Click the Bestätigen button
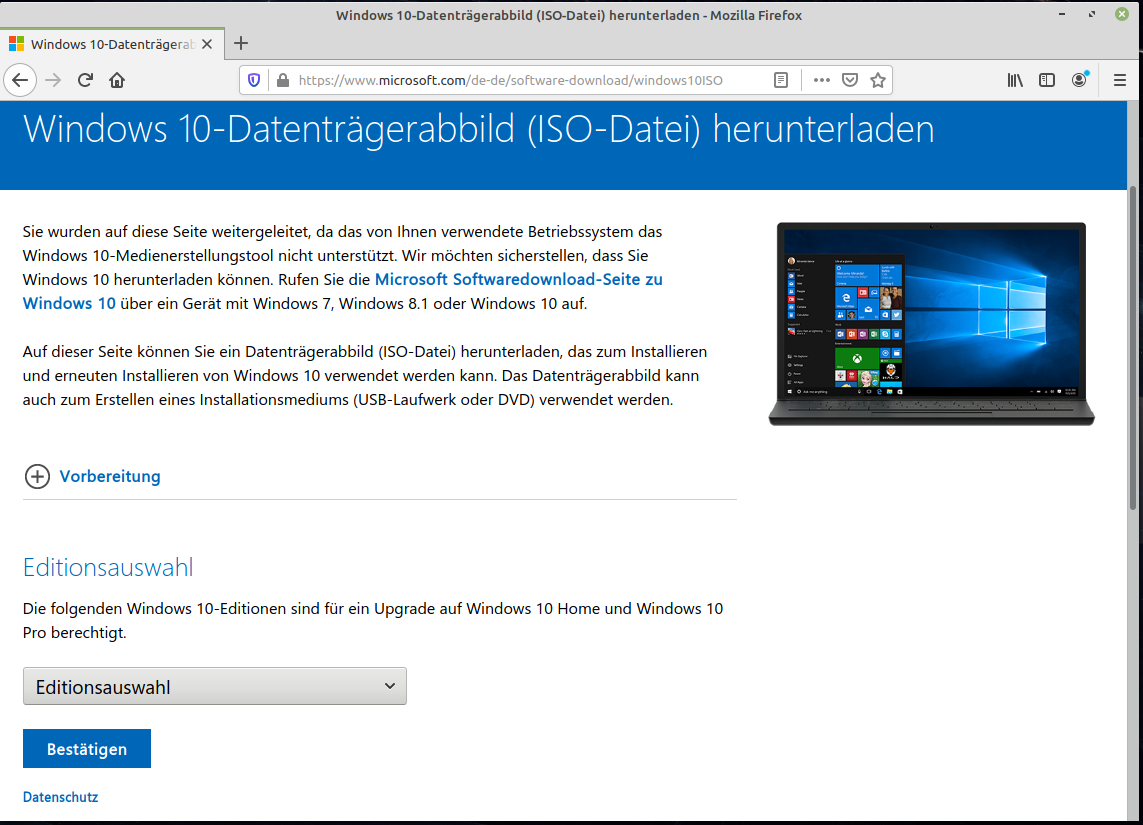Image resolution: width=1143 pixels, height=825 pixels. pos(87,748)
